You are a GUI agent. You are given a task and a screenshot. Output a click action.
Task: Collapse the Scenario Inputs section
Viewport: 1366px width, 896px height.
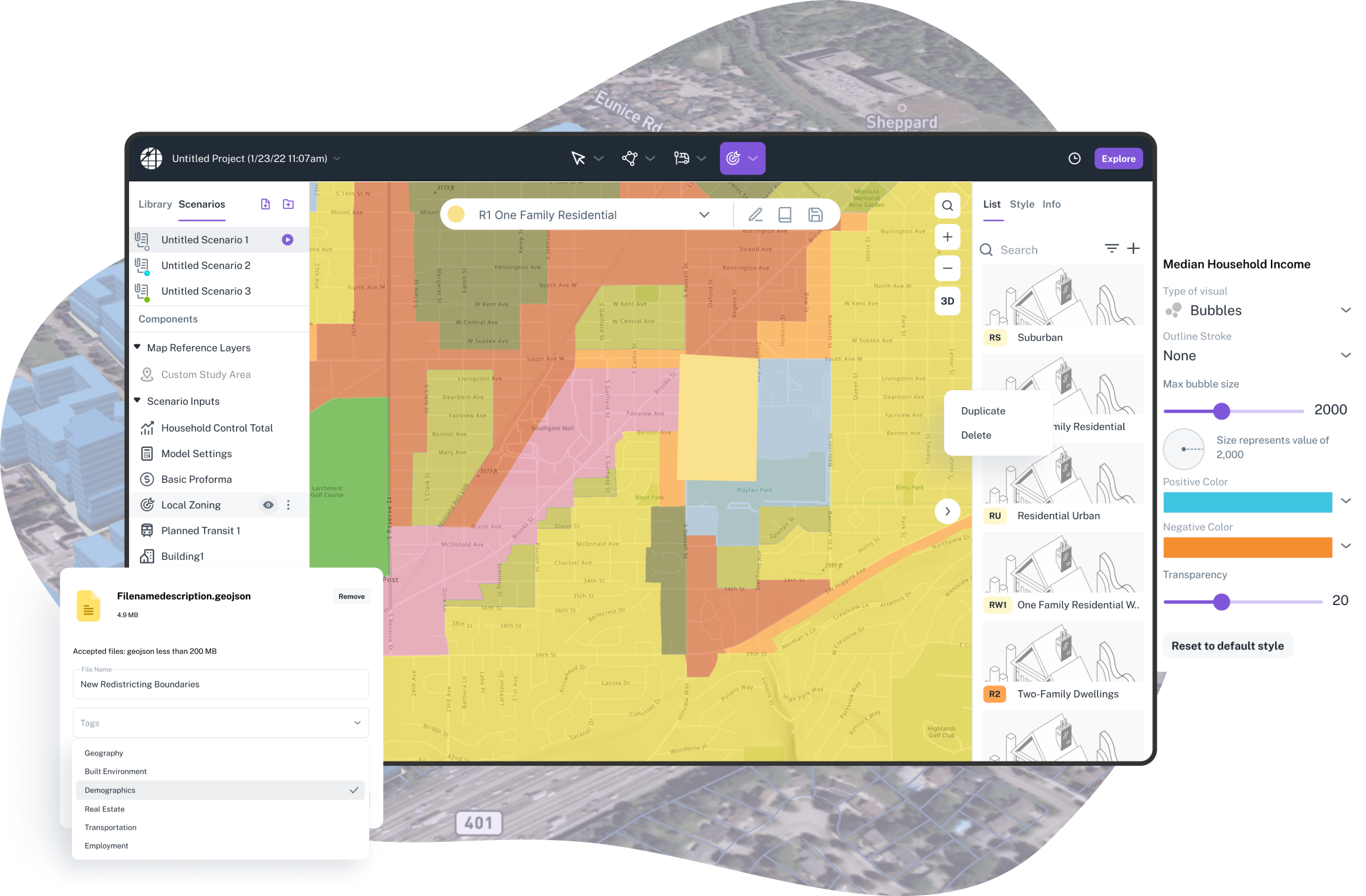138,401
